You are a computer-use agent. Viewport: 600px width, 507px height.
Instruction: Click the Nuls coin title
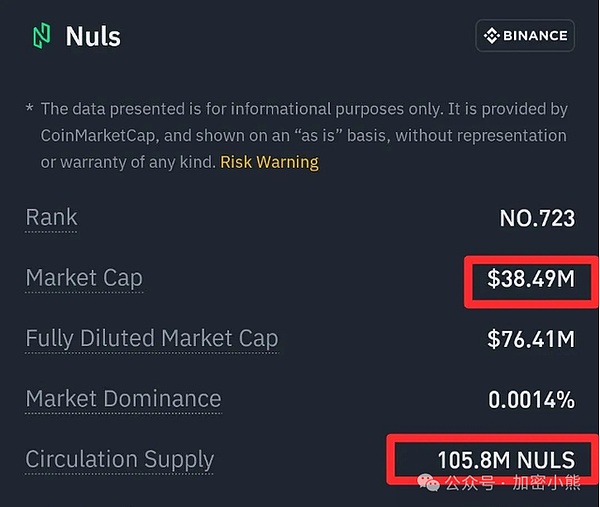coord(93,37)
